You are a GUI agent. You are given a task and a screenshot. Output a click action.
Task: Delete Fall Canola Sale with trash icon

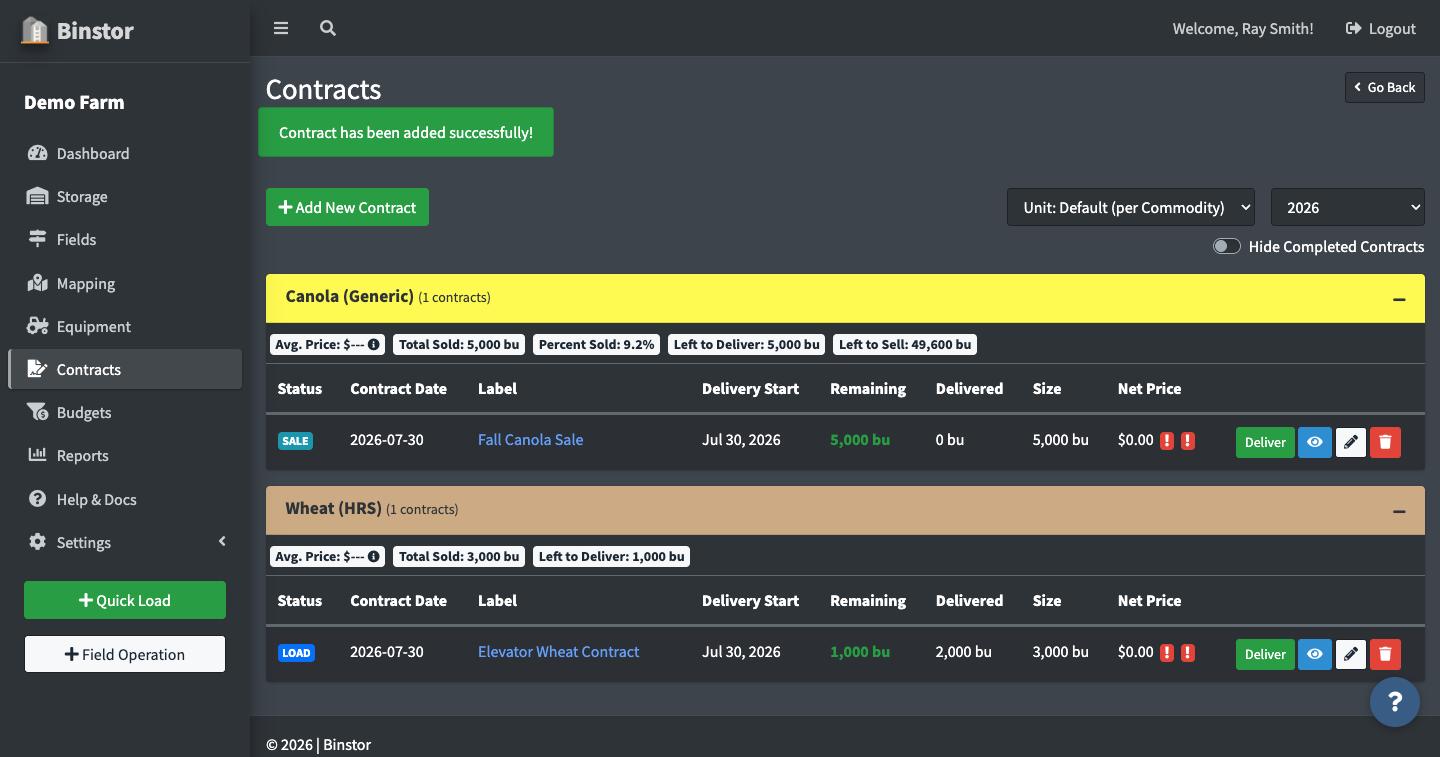(x=1385, y=442)
